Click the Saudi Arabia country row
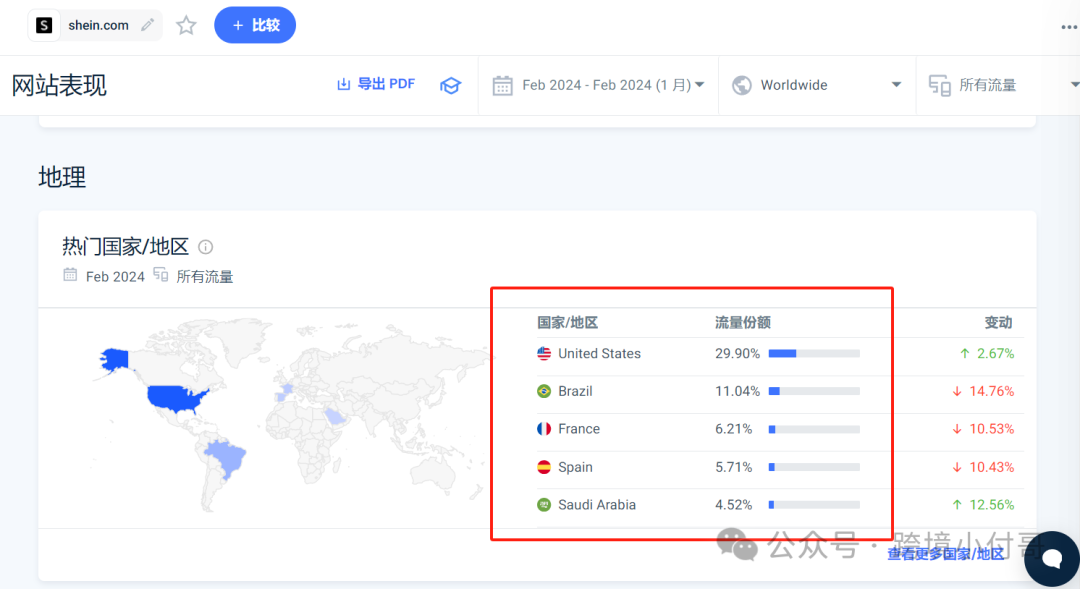This screenshot has width=1080, height=589. 602,505
